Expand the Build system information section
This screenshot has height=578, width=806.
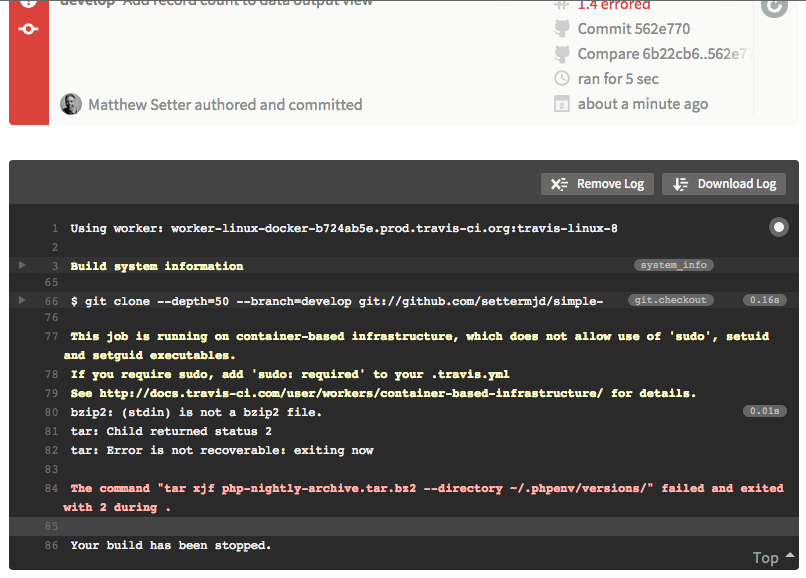(x=22, y=266)
